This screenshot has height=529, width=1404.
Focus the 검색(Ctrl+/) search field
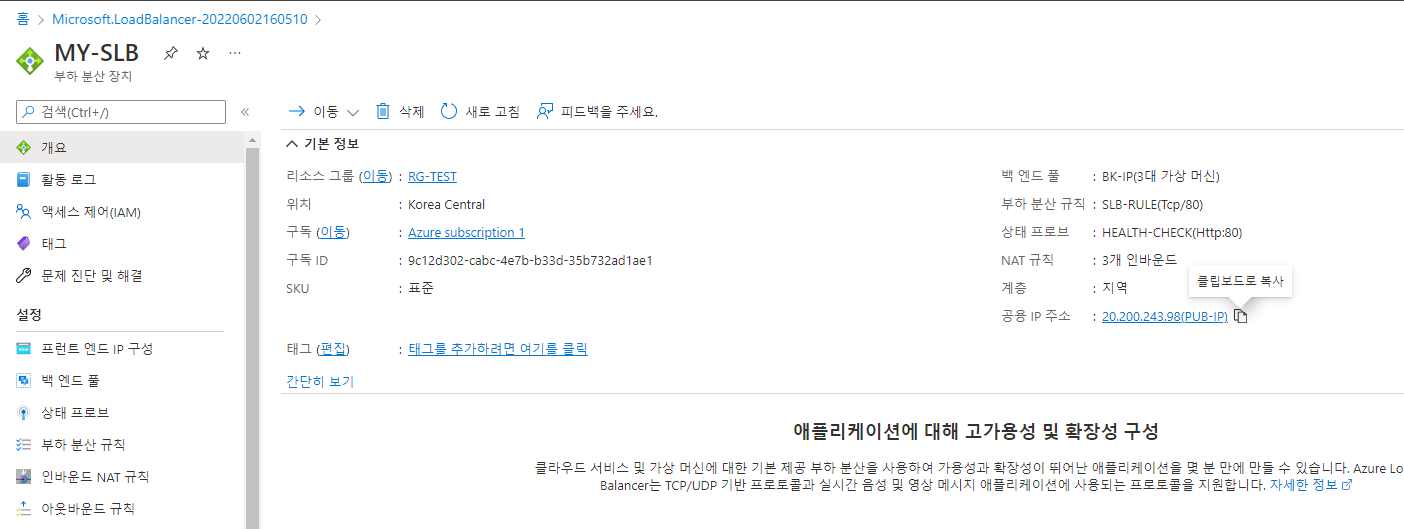122,112
